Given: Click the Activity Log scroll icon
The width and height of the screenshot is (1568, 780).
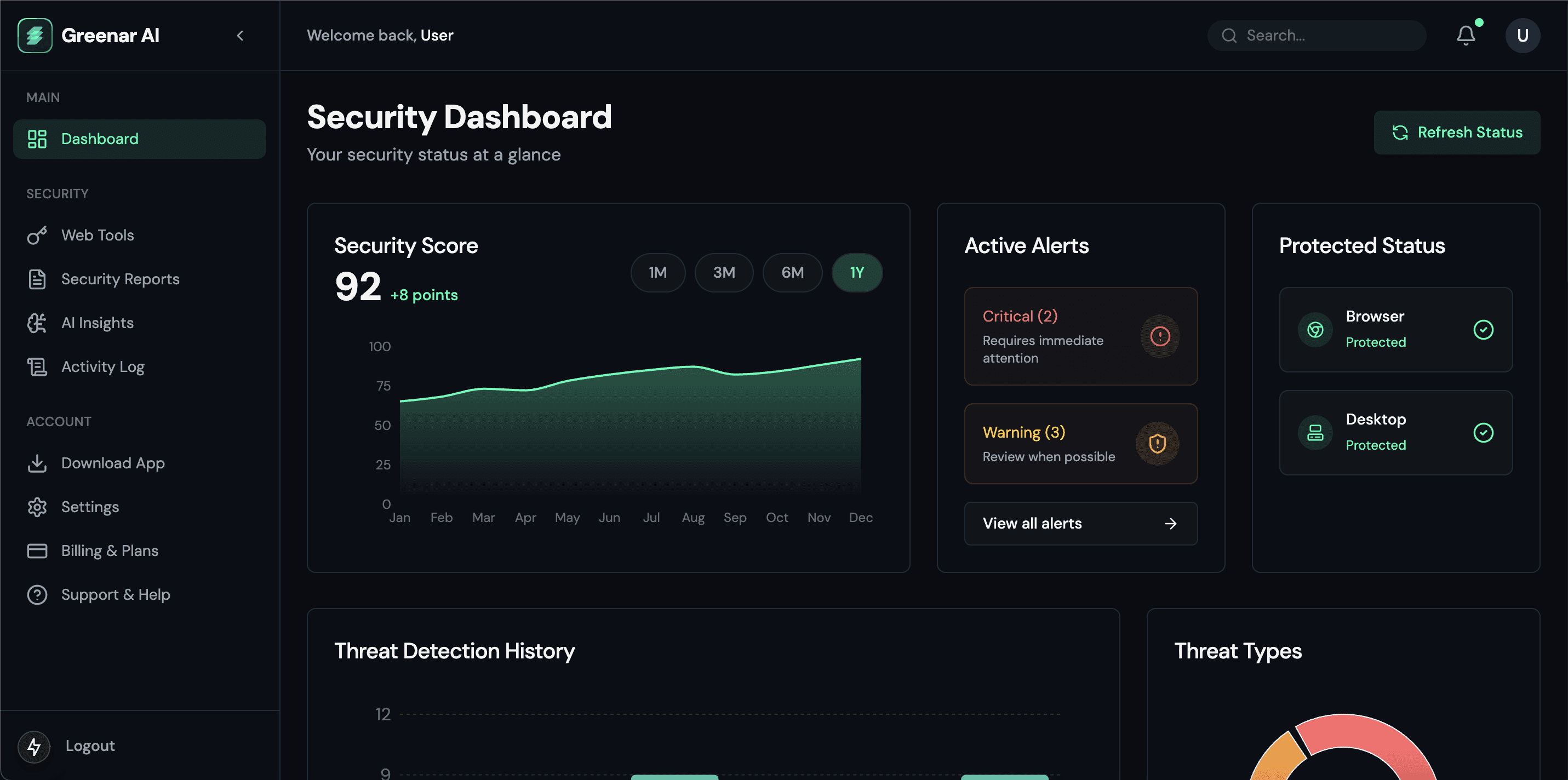Looking at the screenshot, I should [37, 367].
